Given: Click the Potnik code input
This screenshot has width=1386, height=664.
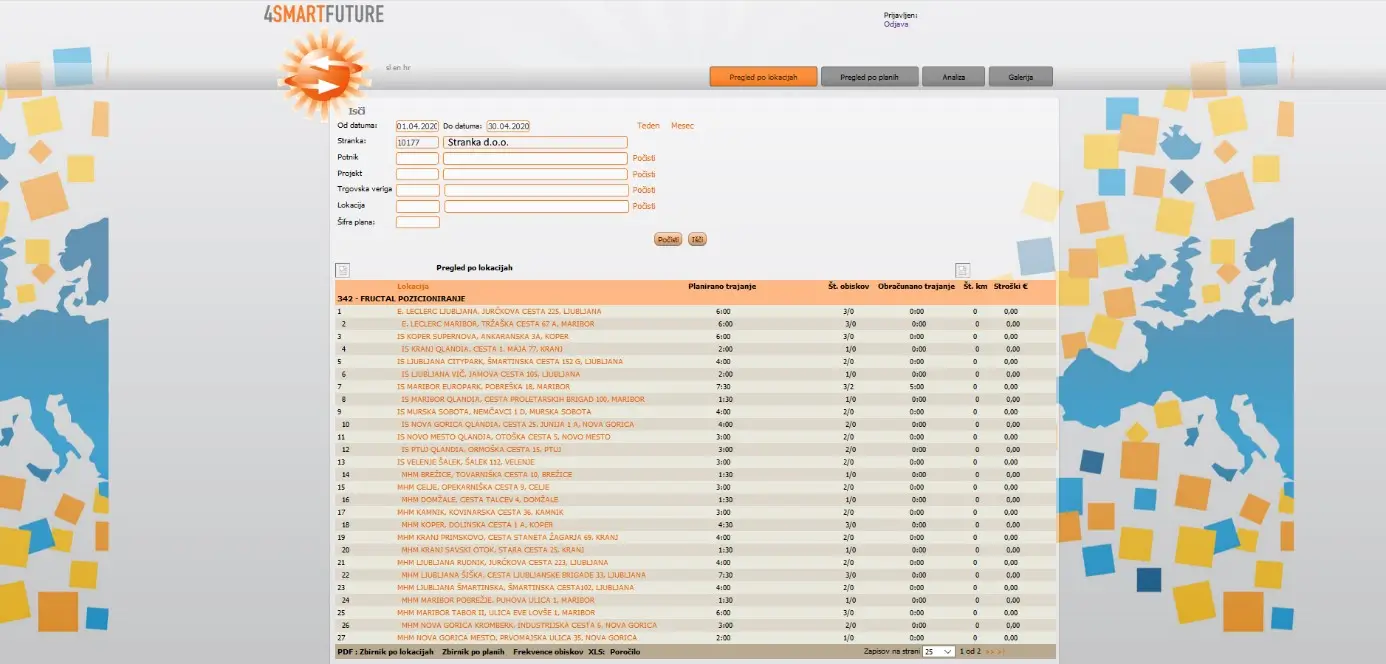Looking at the screenshot, I should pos(417,158).
